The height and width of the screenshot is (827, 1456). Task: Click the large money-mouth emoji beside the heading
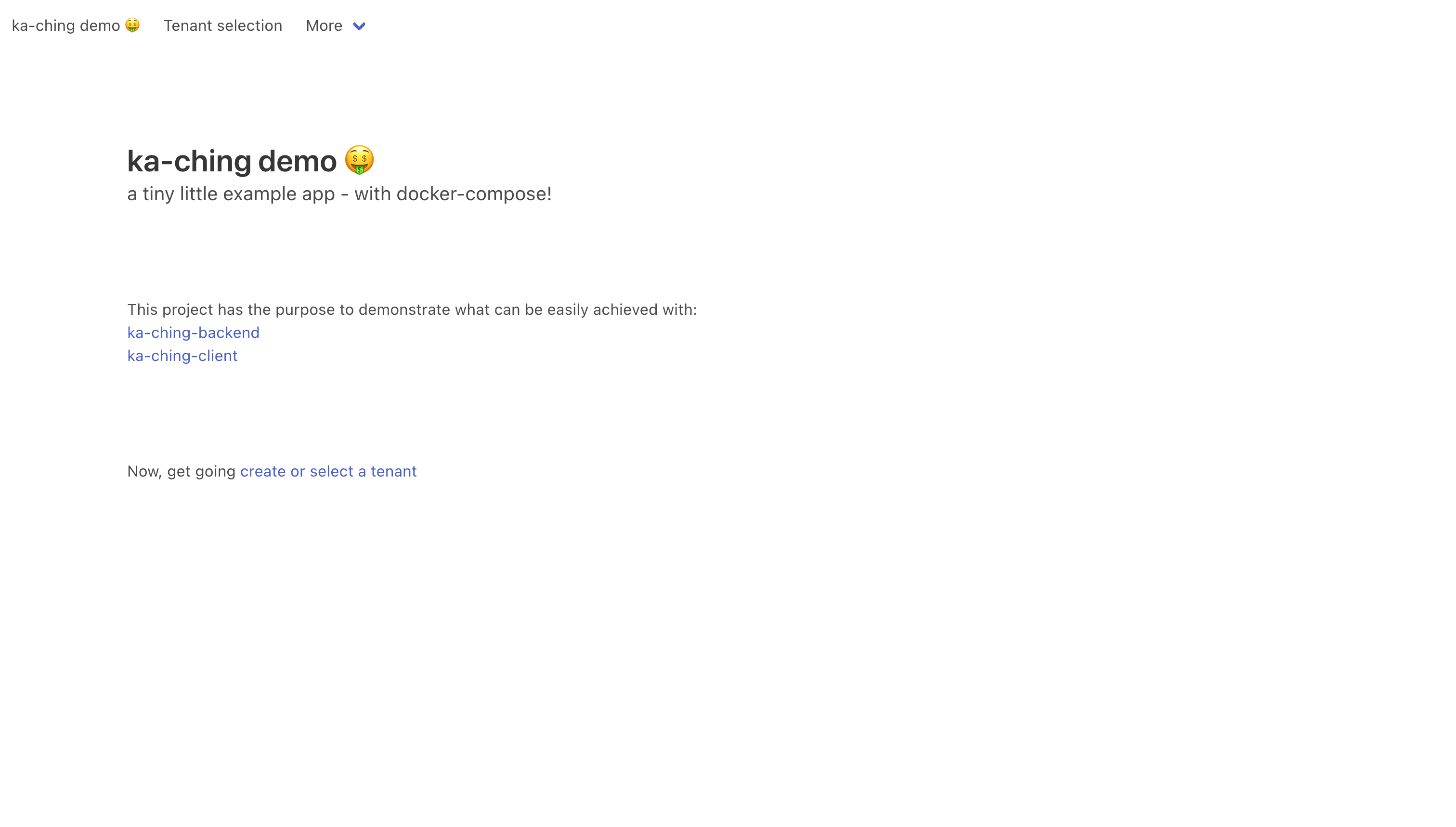(x=359, y=160)
